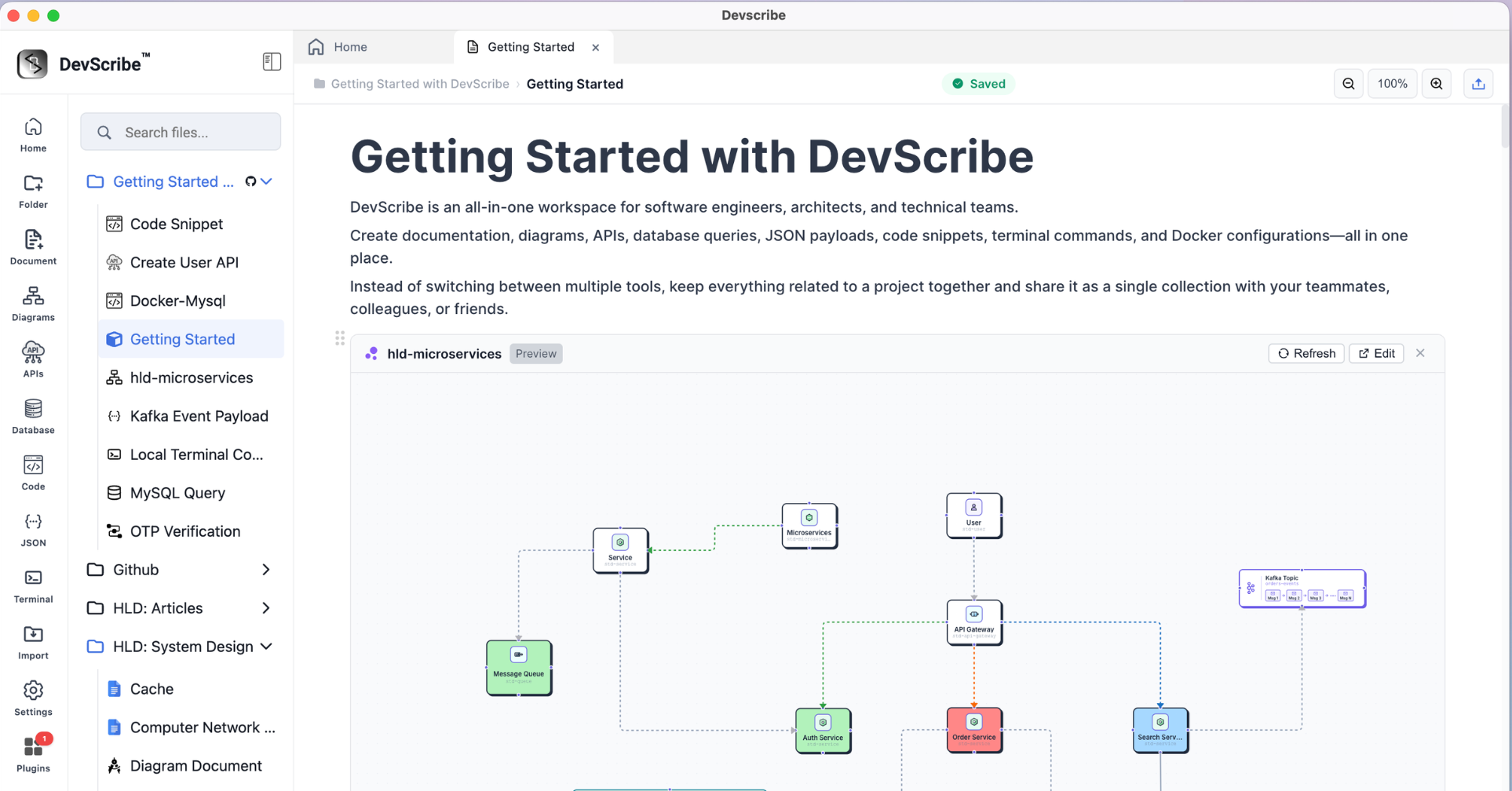Click the GitHub sync icon on Getting Started folder
The image size is (1512, 791).
250,181
